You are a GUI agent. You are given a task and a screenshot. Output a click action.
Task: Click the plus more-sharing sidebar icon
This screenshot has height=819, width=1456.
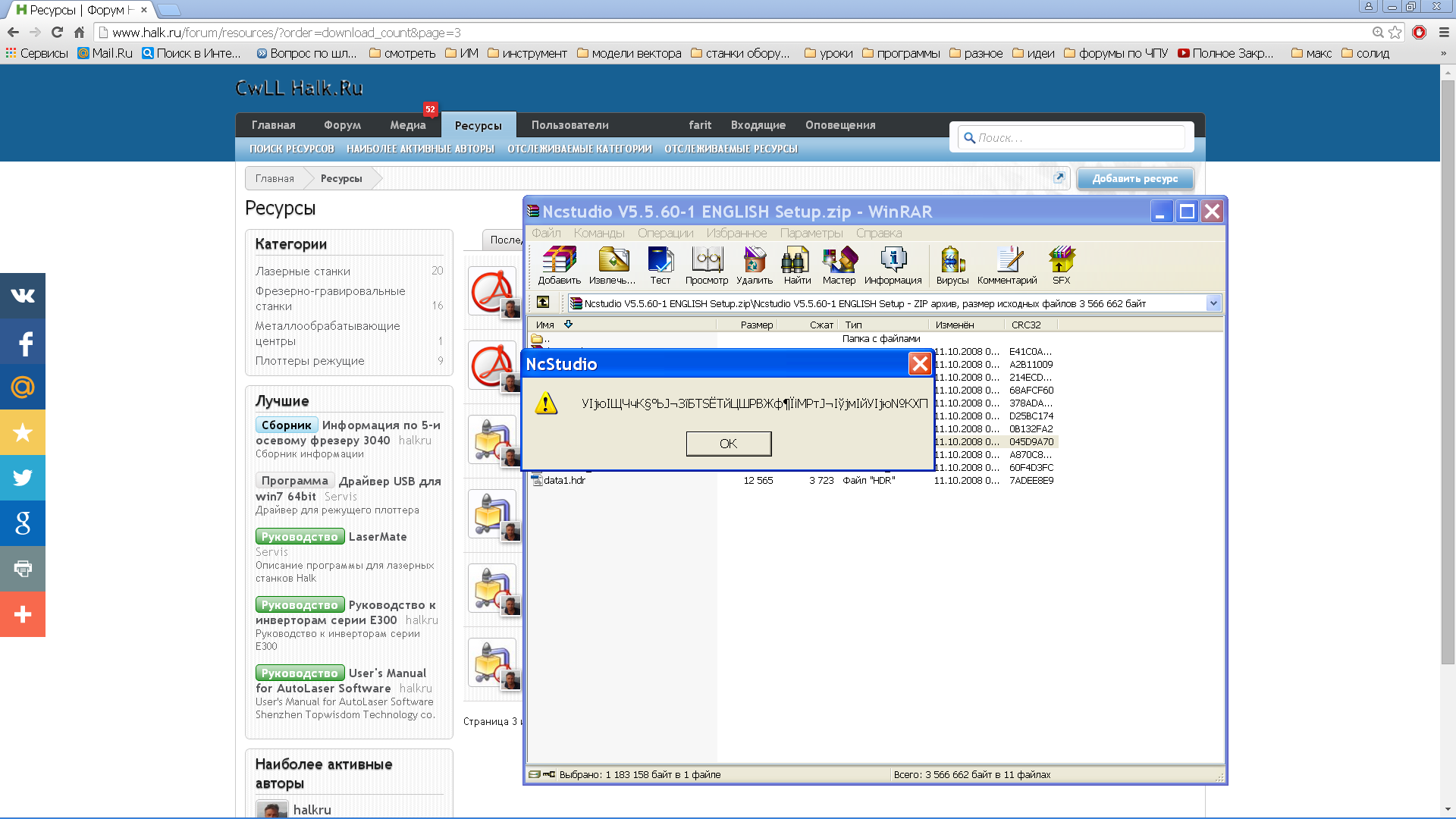pyautogui.click(x=23, y=614)
